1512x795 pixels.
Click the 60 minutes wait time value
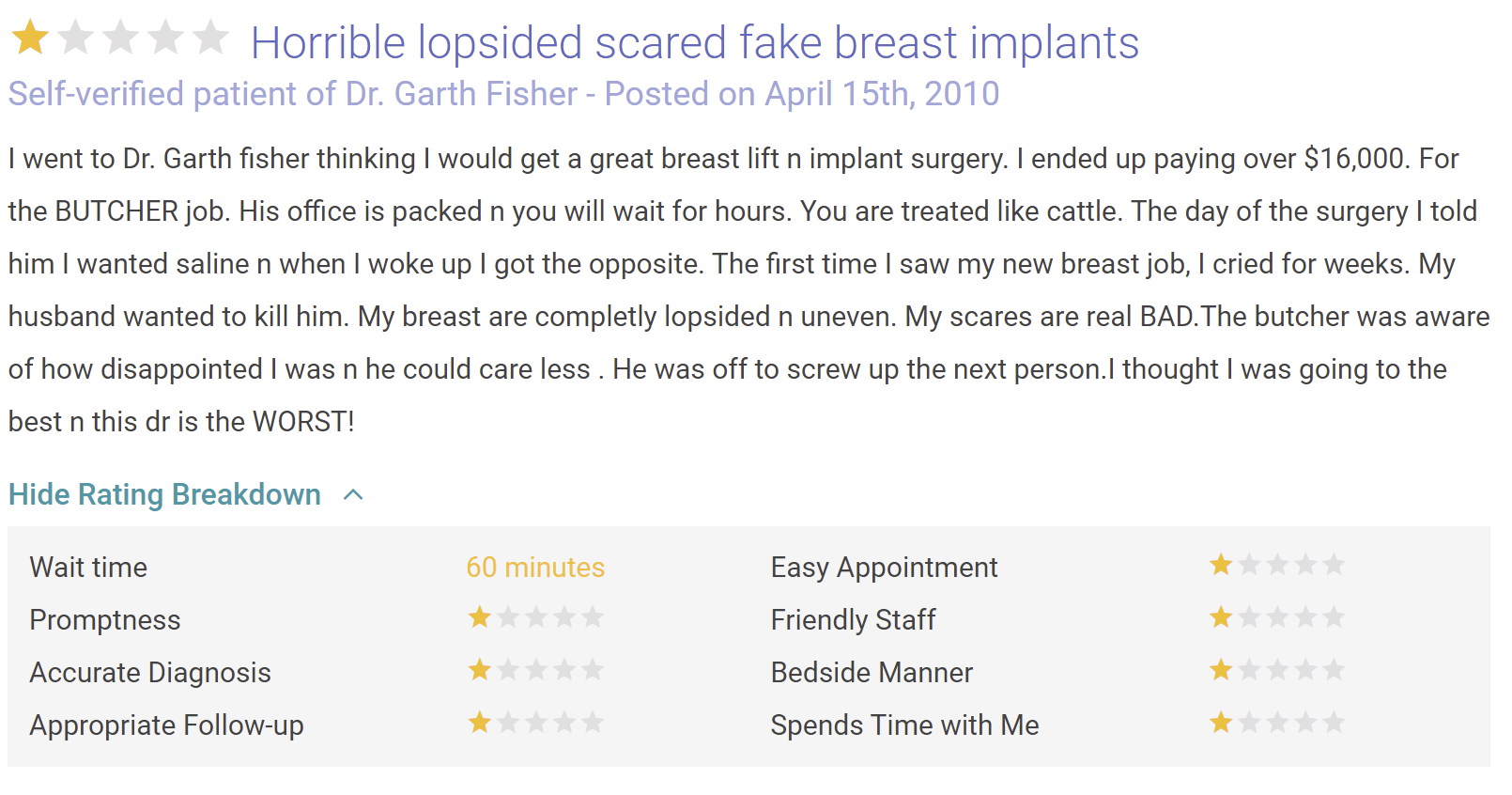click(535, 568)
